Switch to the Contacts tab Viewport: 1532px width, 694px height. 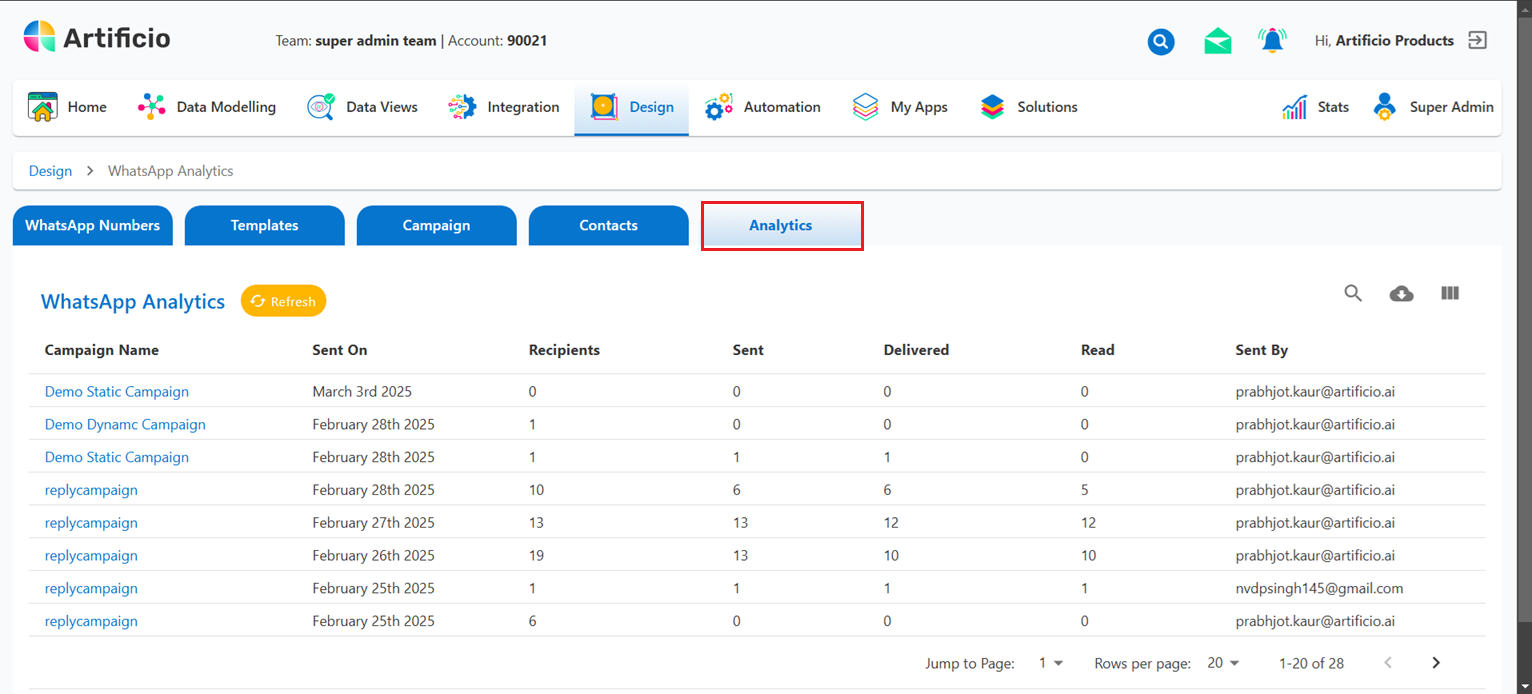[608, 225]
